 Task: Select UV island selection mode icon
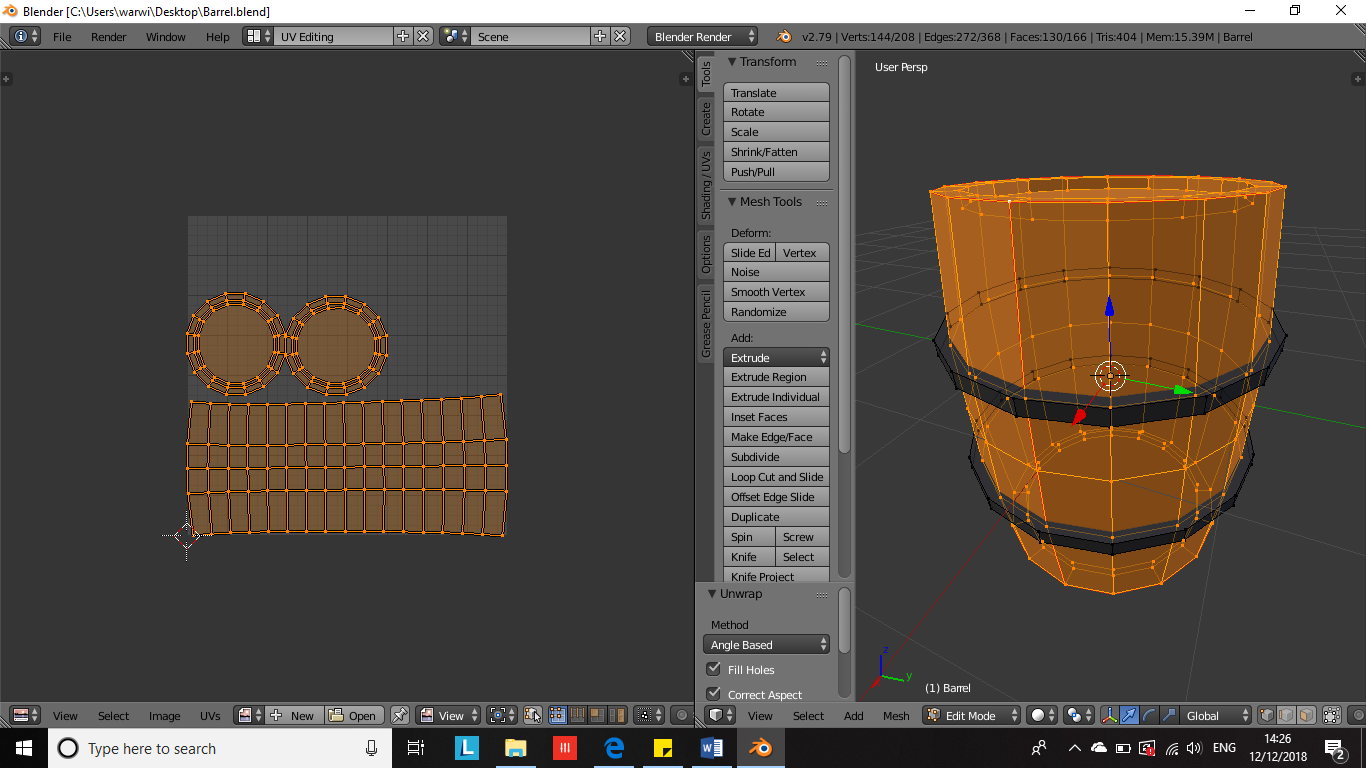click(615, 715)
